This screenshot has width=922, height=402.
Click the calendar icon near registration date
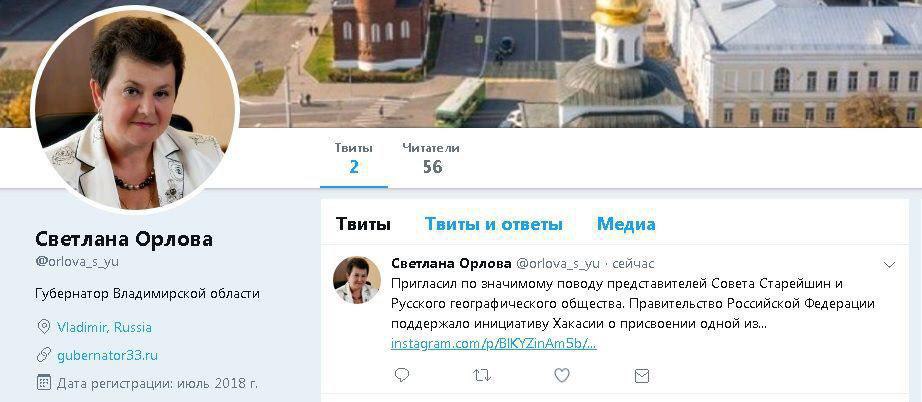pyautogui.click(x=44, y=383)
